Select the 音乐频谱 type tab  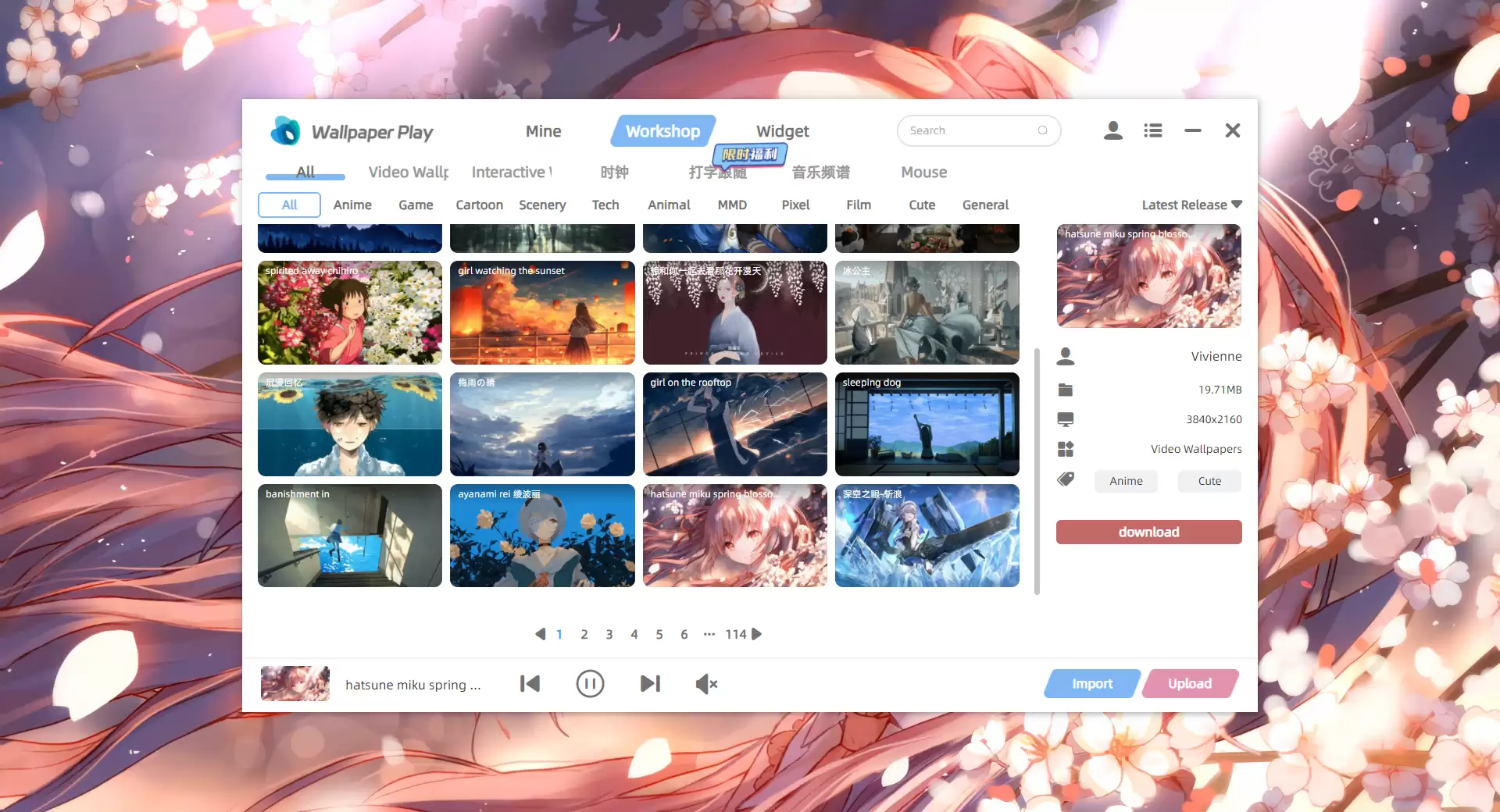(x=820, y=172)
